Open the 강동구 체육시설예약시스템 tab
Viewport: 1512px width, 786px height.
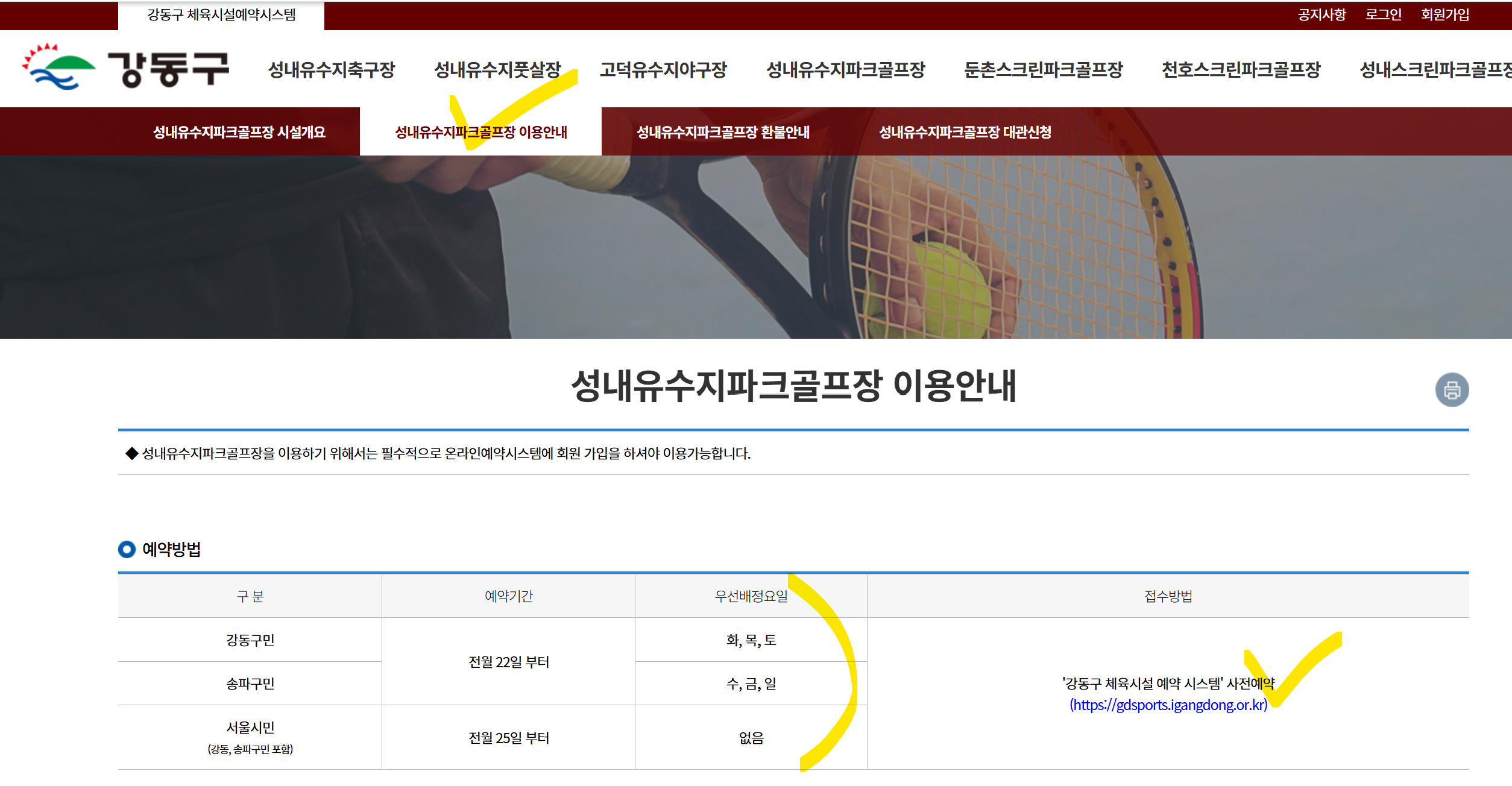click(x=221, y=15)
